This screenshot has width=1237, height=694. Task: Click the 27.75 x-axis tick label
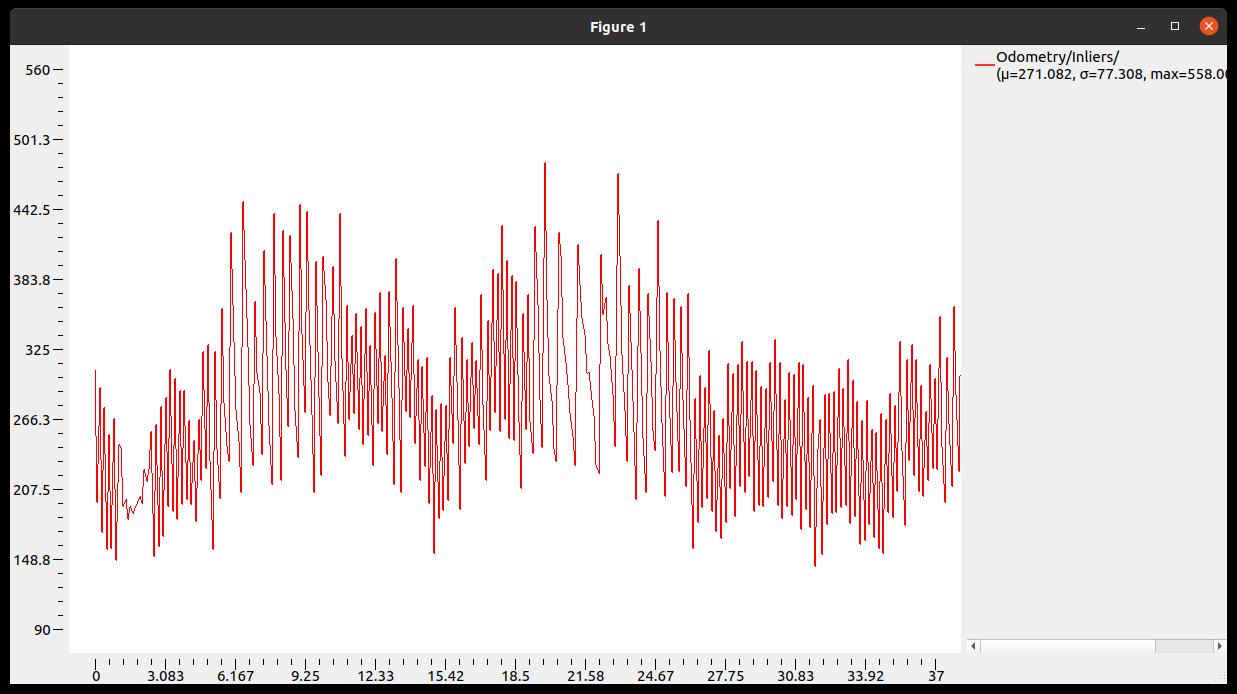725,676
